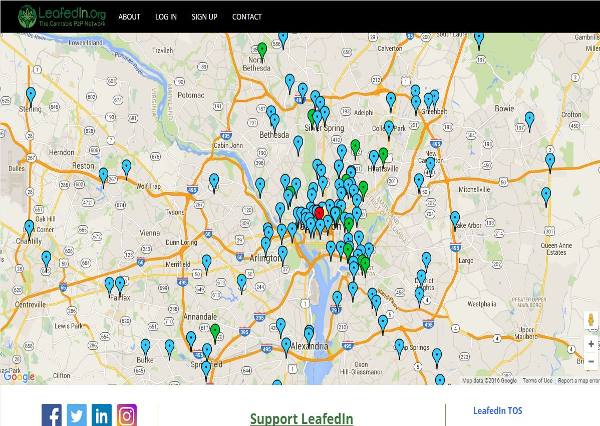The width and height of the screenshot is (600, 426).
Task: Select the red map pin in Washington
Action: click(319, 213)
